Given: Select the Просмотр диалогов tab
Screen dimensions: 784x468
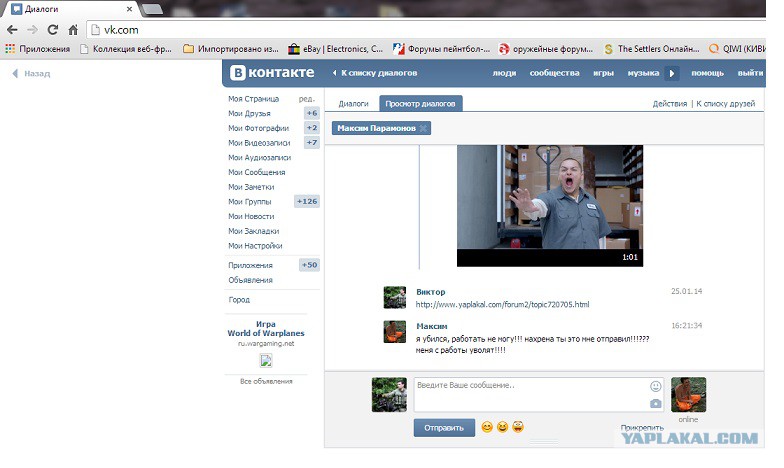Looking at the screenshot, I should (x=420, y=104).
